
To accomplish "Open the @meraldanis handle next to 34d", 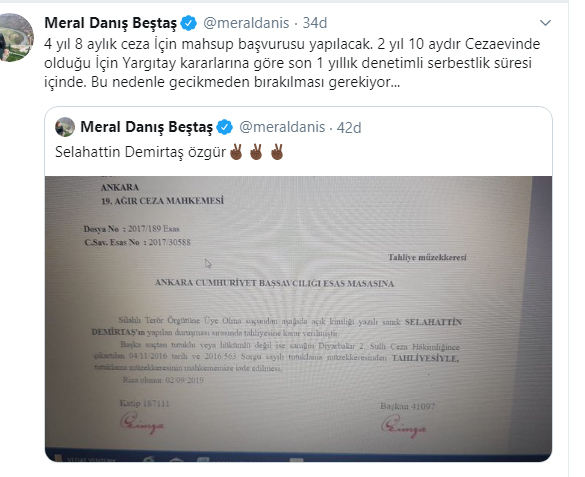I will coord(246,23).
